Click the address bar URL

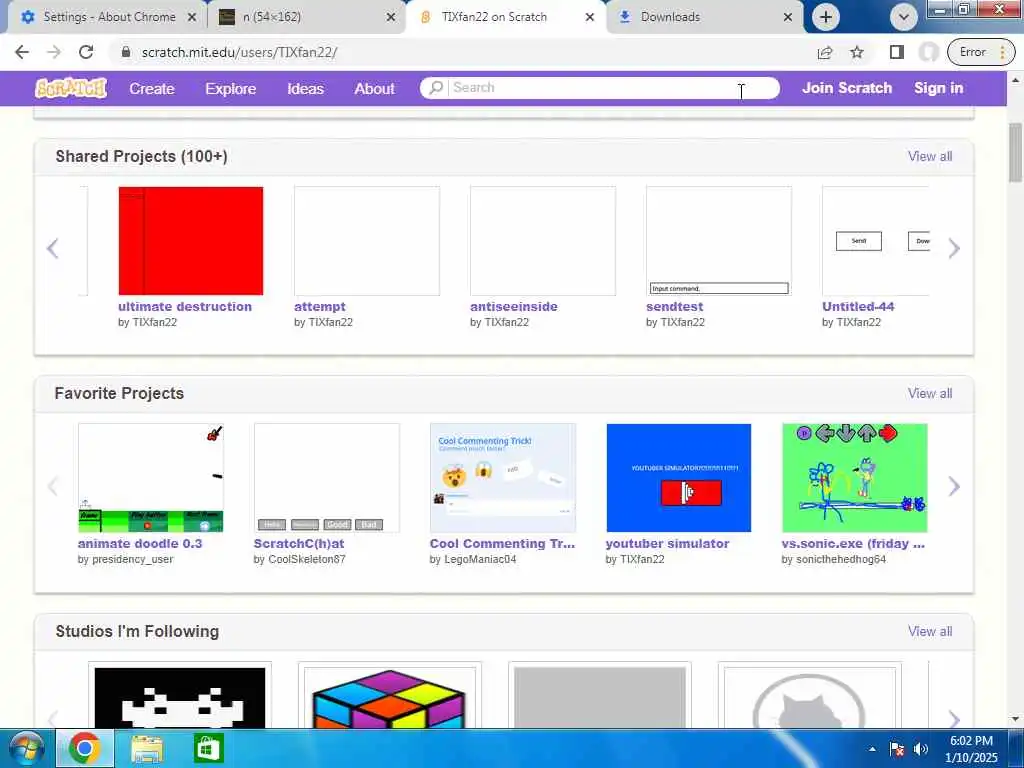pos(239,52)
